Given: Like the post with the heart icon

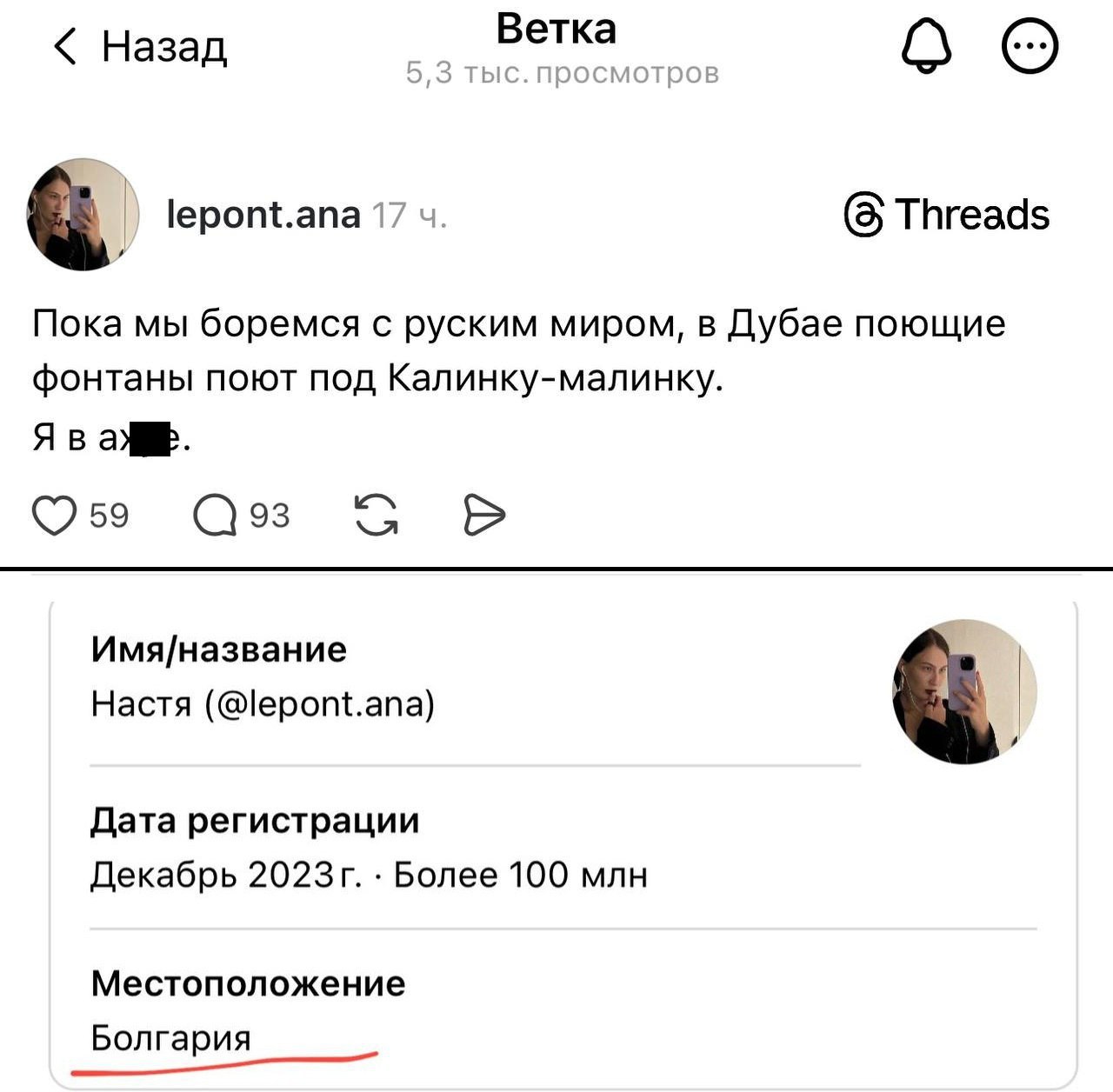Looking at the screenshot, I should click(54, 516).
